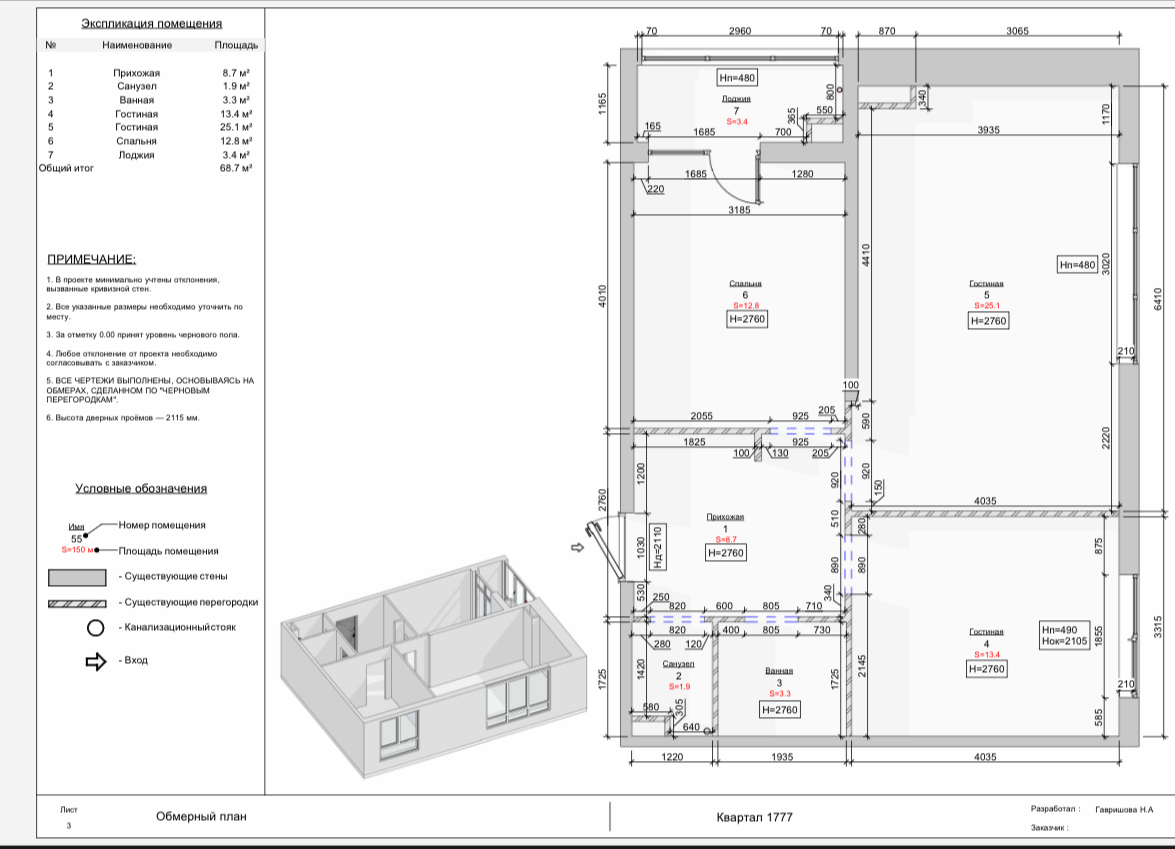Click the Гостиная 4 room label on the plan
The height and width of the screenshot is (849, 1175).
tap(986, 643)
